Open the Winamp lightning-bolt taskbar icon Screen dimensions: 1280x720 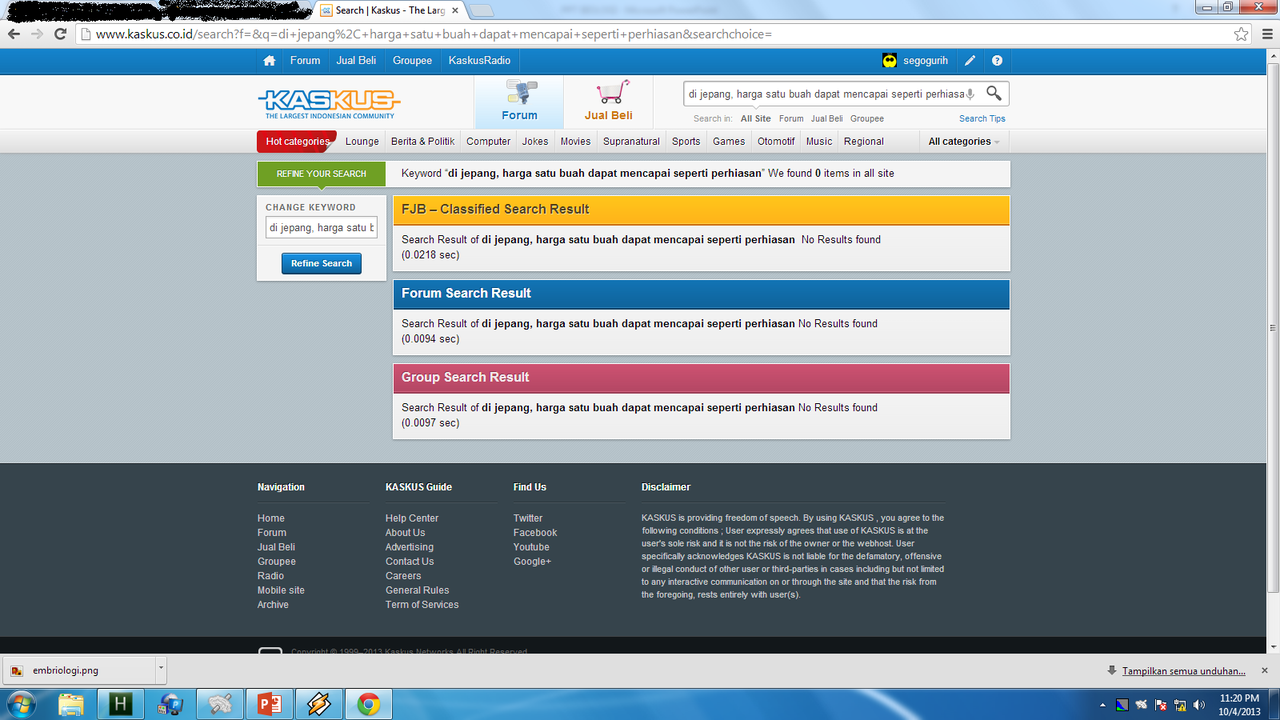tap(319, 704)
